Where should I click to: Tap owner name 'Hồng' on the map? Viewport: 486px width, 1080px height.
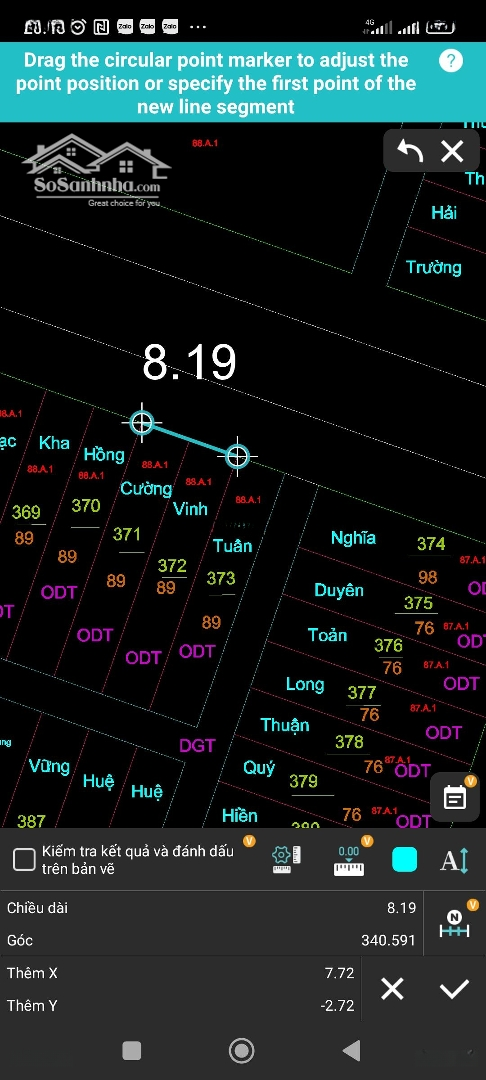tap(104, 455)
